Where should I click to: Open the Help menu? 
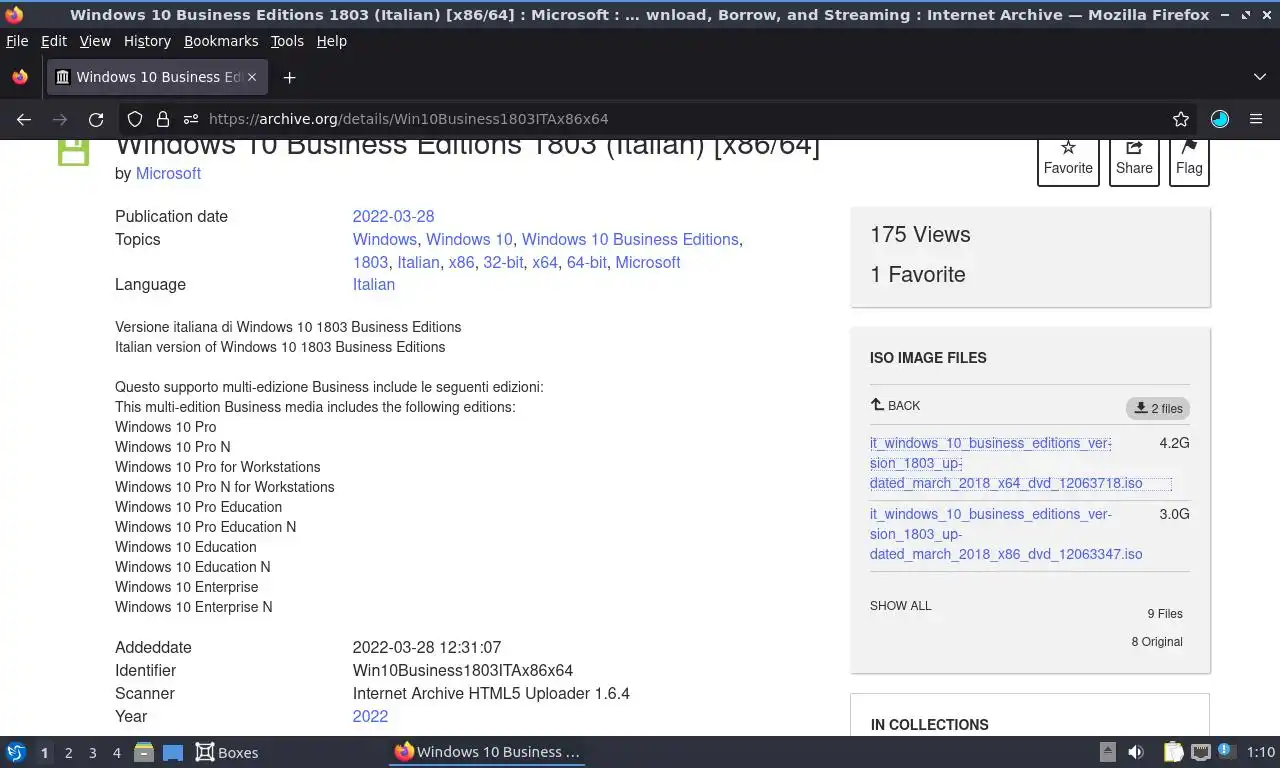[x=332, y=41]
